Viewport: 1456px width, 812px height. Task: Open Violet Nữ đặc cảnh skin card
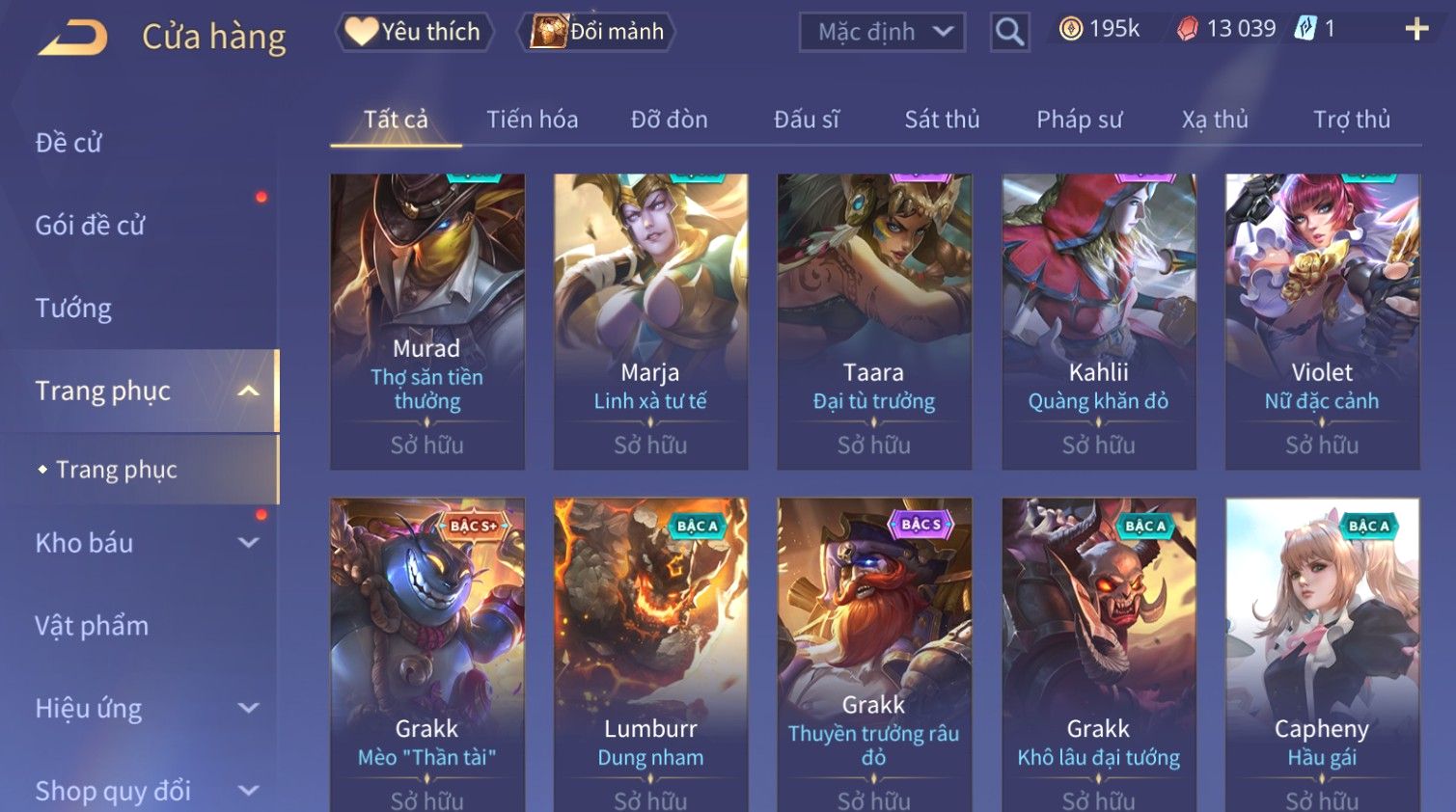pos(1322,322)
